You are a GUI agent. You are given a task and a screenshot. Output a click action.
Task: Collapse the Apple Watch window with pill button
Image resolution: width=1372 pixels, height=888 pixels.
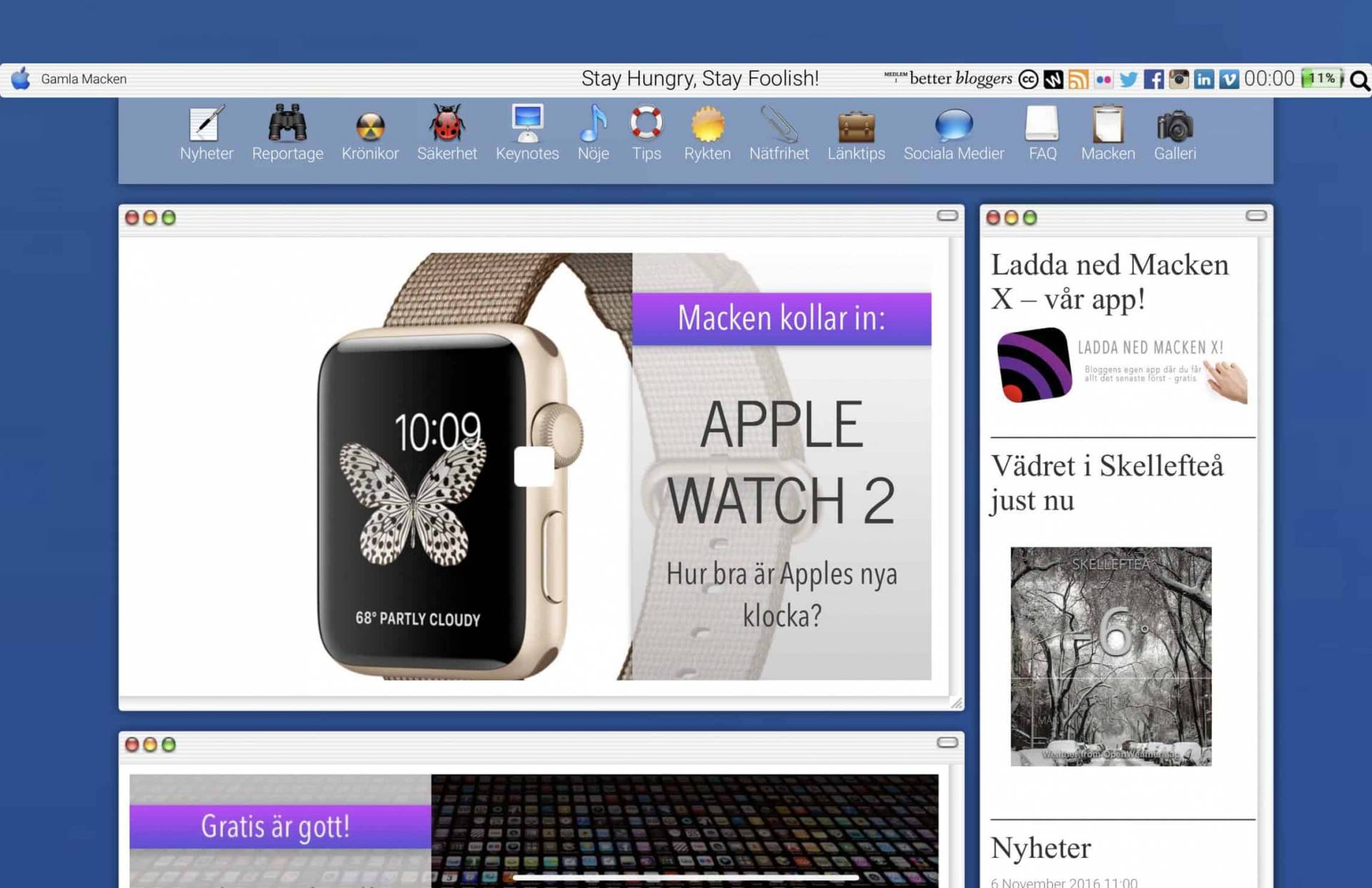click(947, 216)
